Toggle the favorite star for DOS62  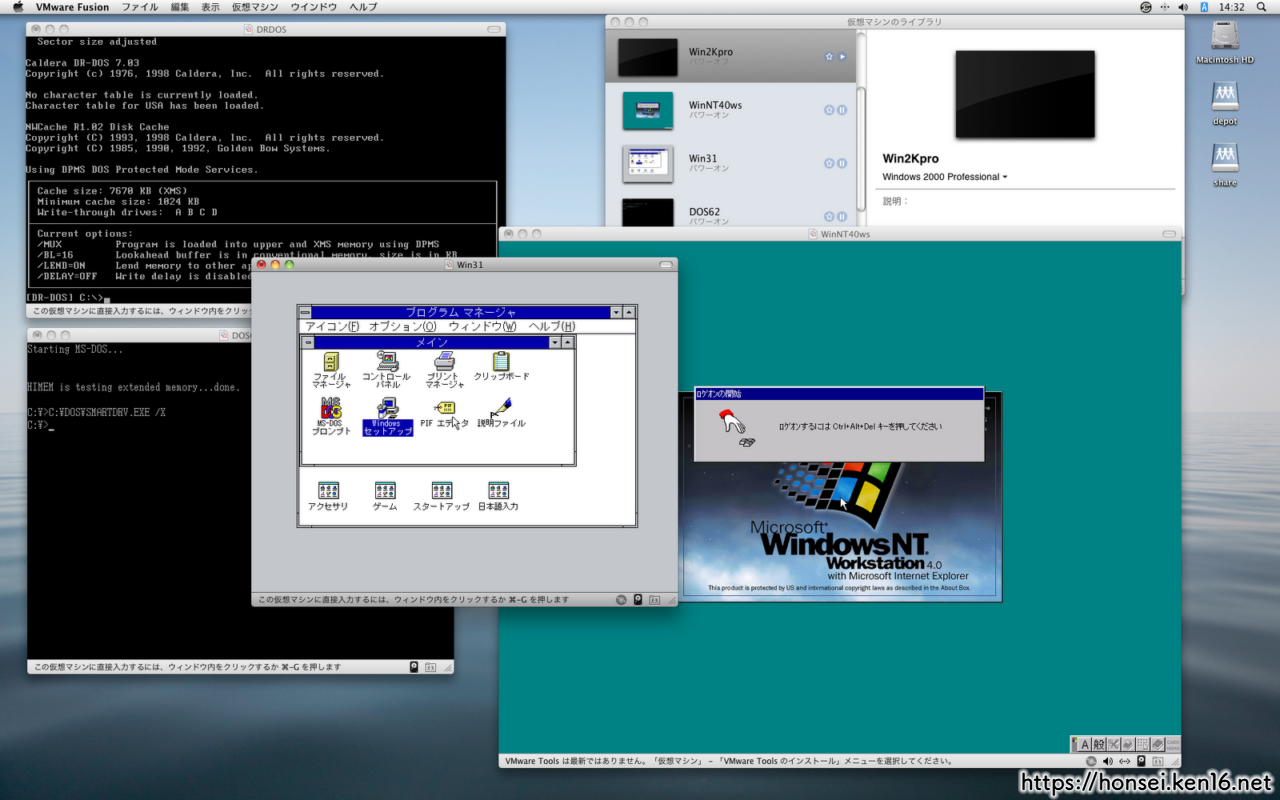(829, 216)
